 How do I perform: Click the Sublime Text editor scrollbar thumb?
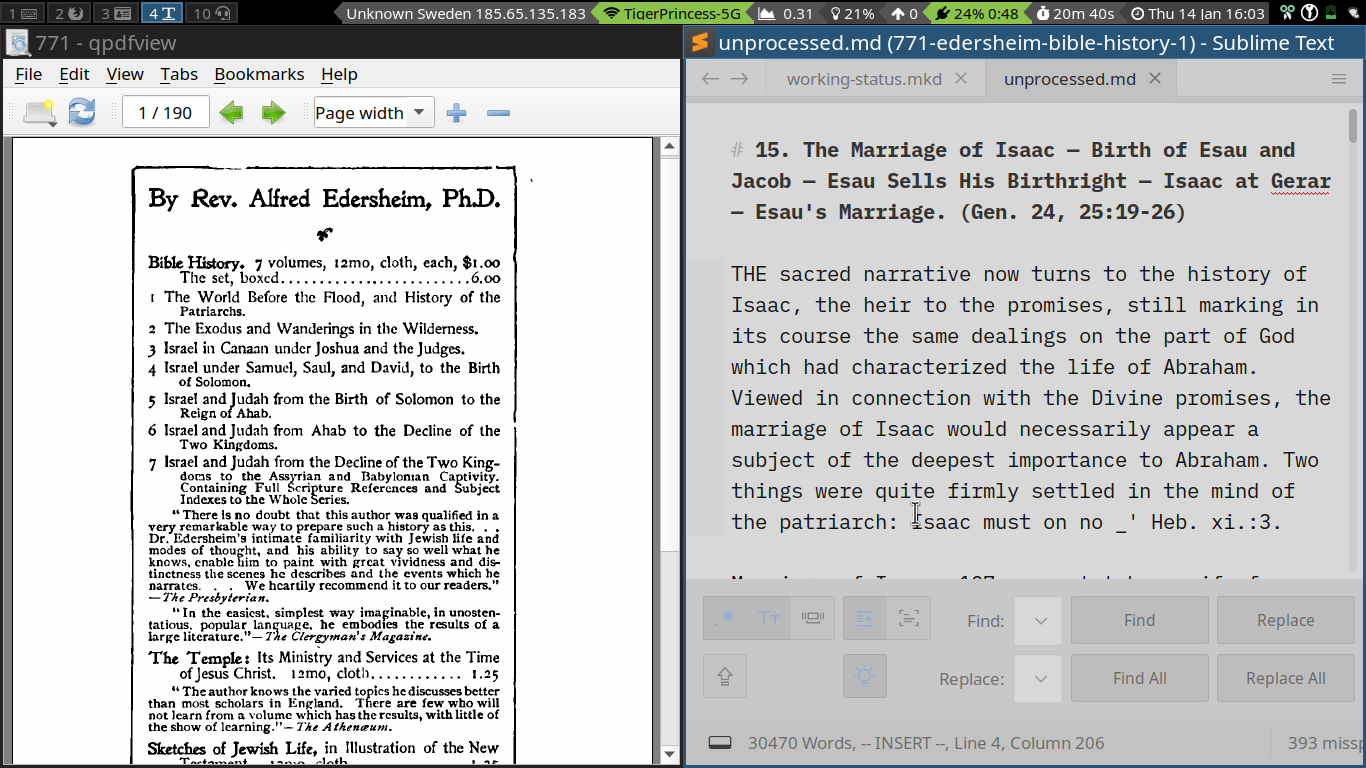click(x=1353, y=127)
